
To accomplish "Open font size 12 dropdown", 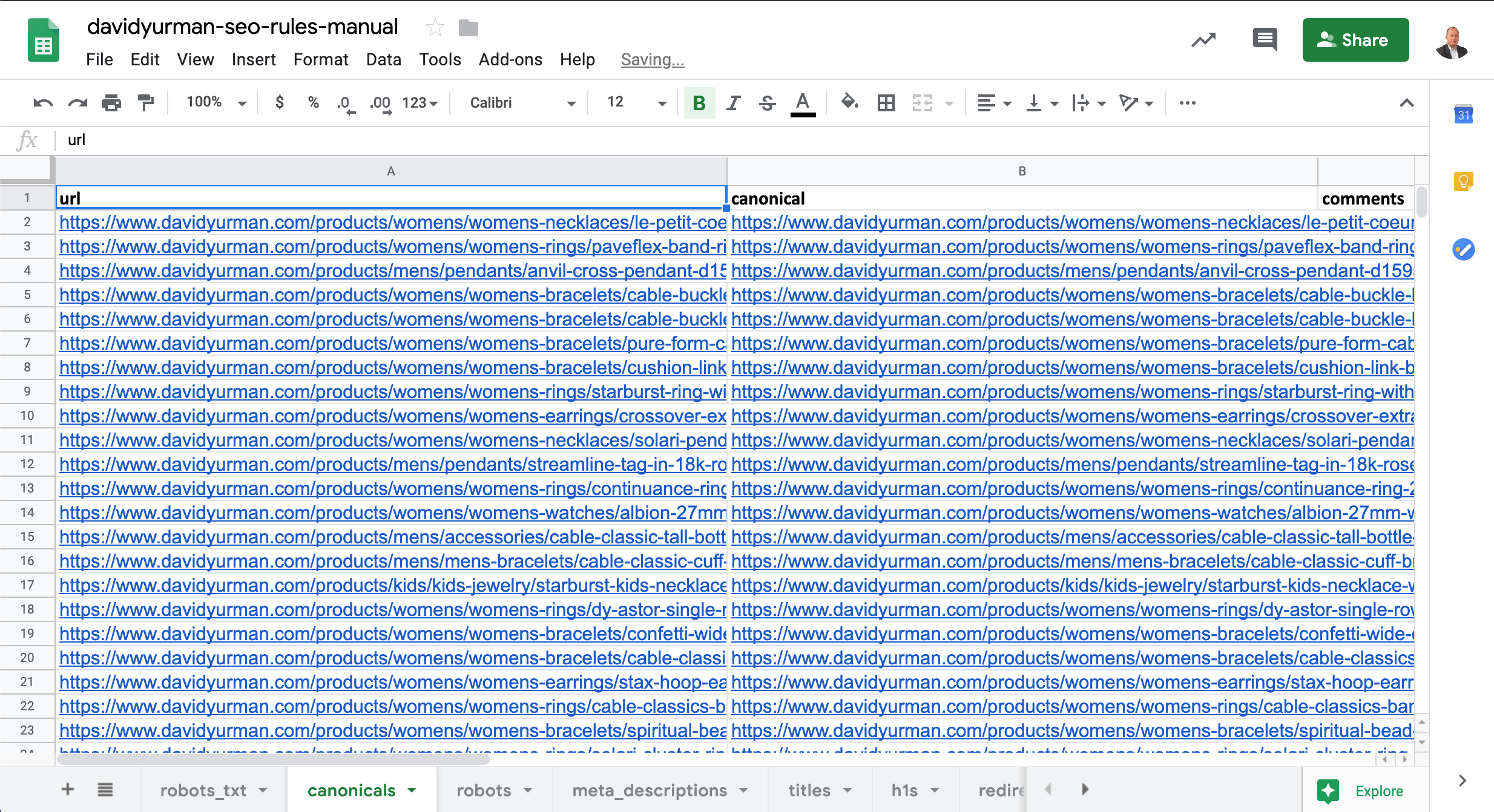I will [x=636, y=103].
